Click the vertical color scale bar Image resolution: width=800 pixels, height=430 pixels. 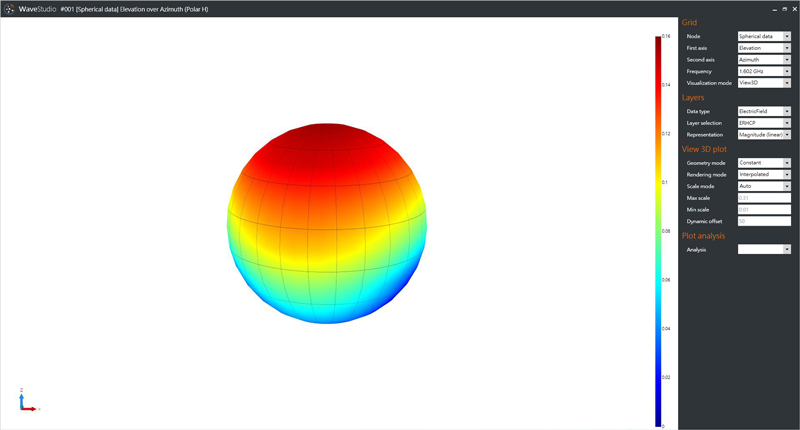(659, 230)
